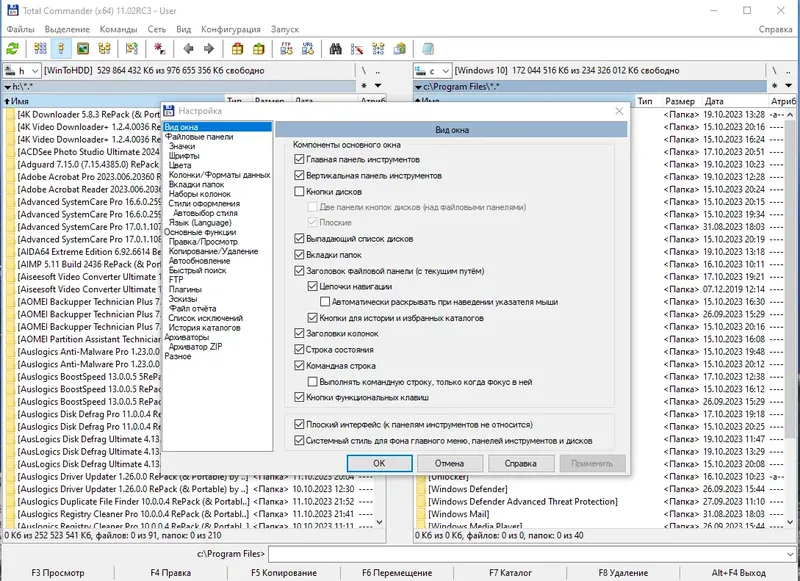Open the synchronize directories icon

coord(378,49)
